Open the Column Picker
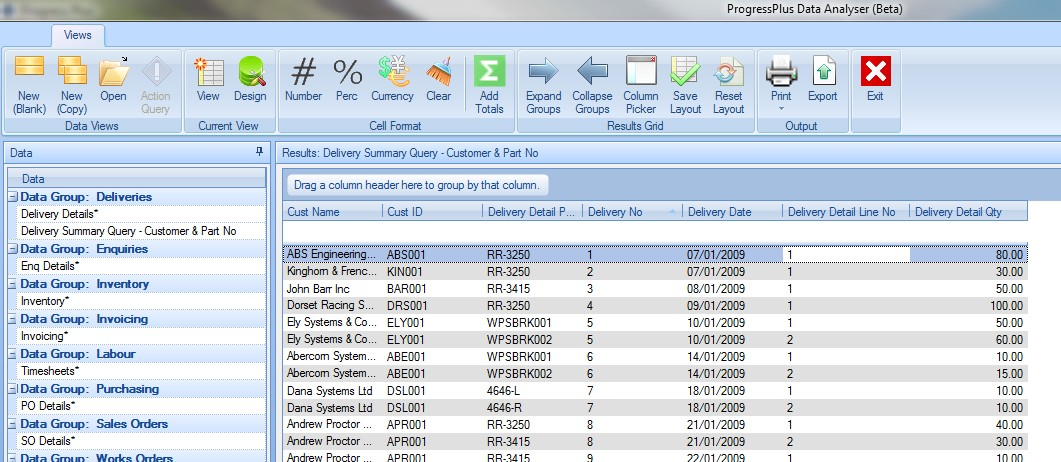This screenshot has height=462, width=1061. click(x=641, y=83)
